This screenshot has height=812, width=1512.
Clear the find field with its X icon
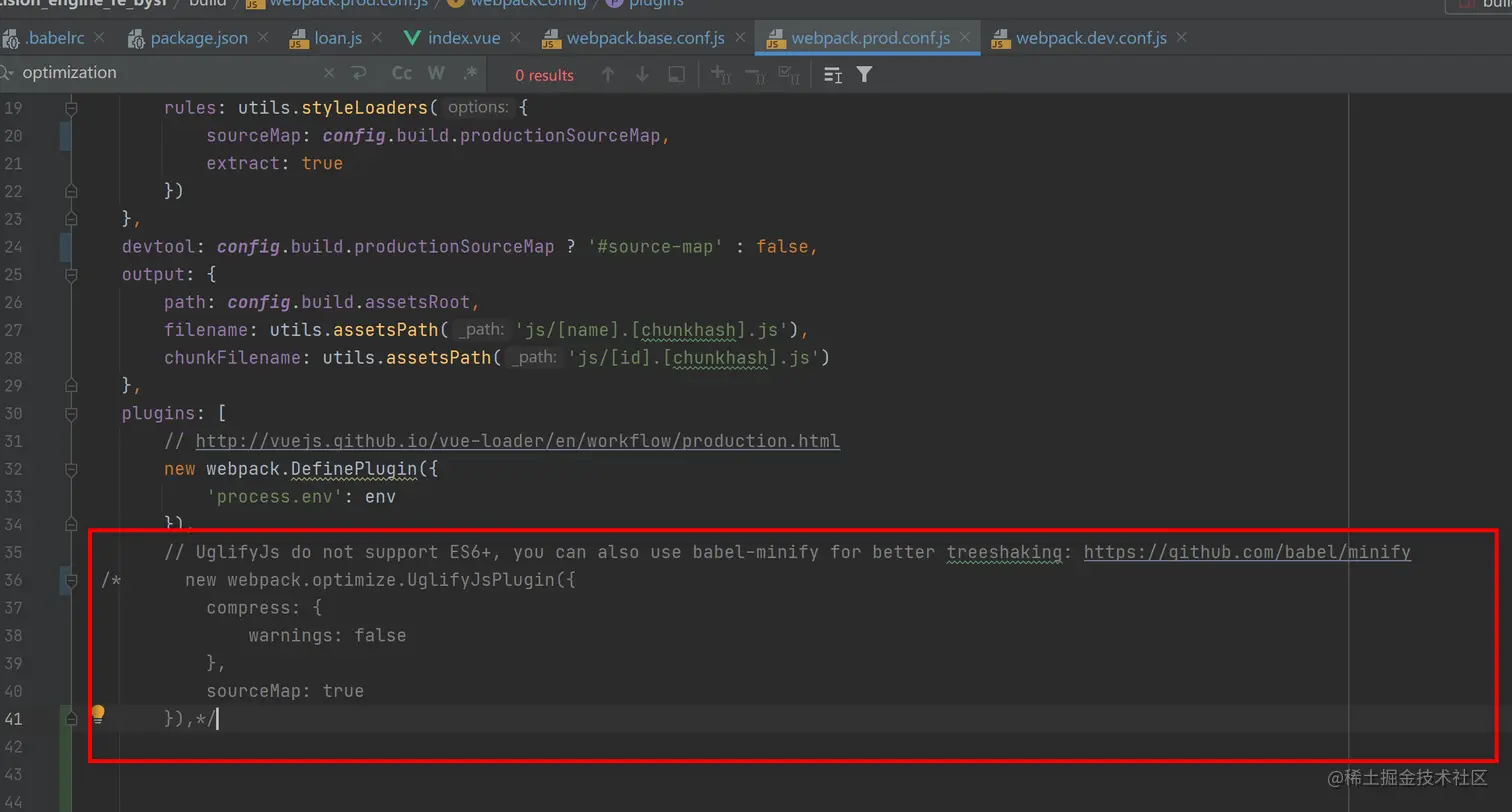point(330,73)
